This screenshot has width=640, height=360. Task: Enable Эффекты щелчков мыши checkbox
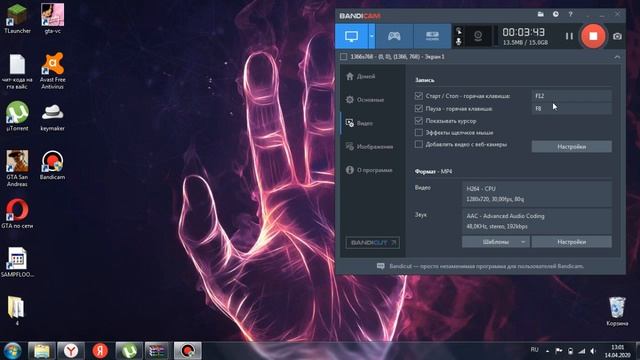(418, 133)
